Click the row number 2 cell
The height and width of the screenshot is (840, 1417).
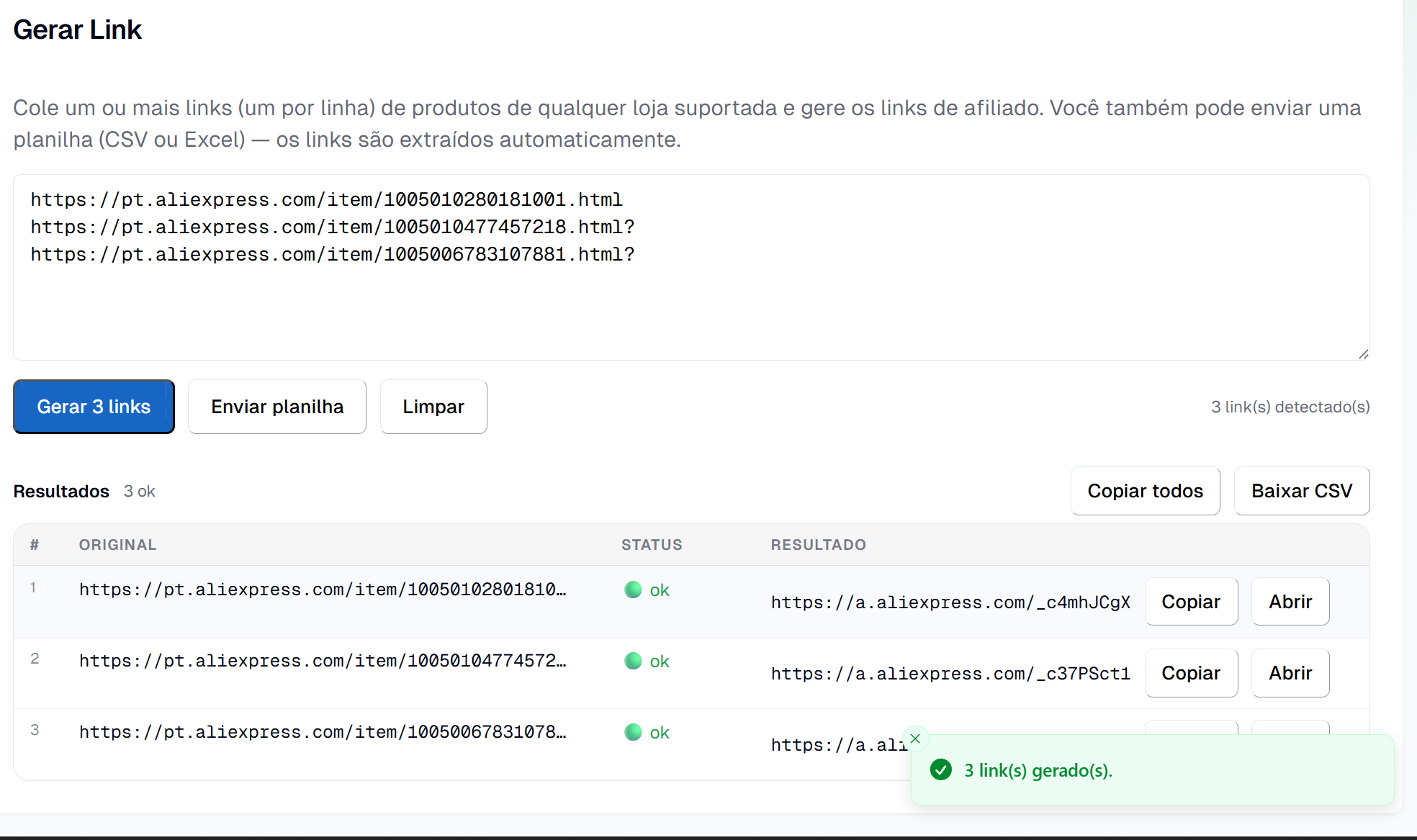point(35,659)
